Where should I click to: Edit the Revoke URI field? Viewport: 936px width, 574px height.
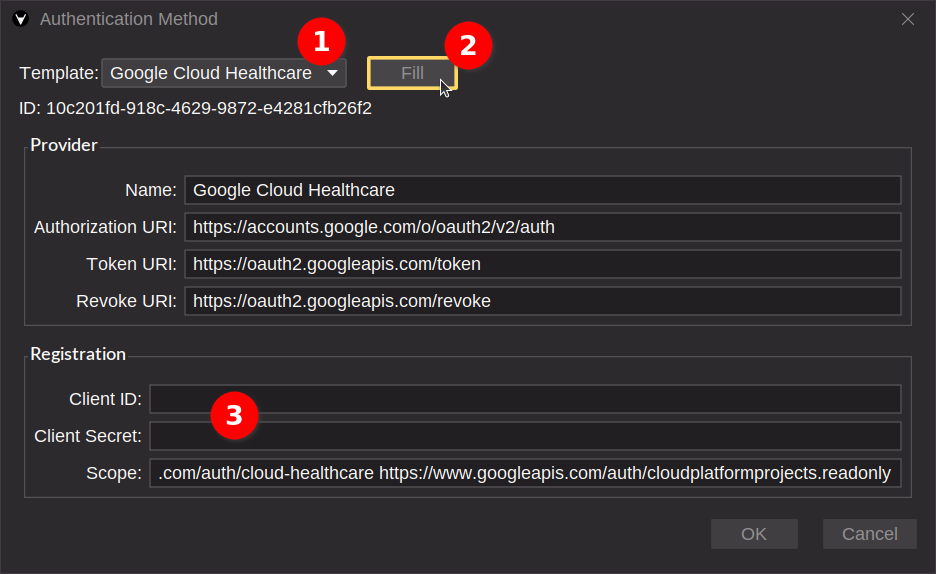coord(542,301)
